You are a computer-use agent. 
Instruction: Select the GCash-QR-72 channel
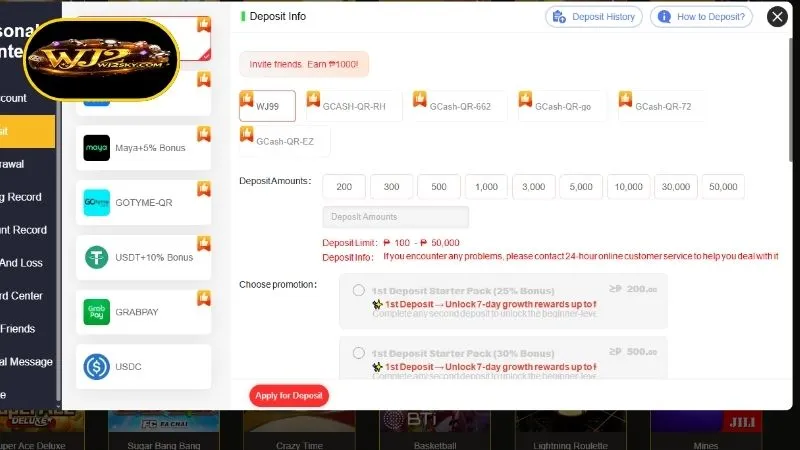tap(663, 106)
